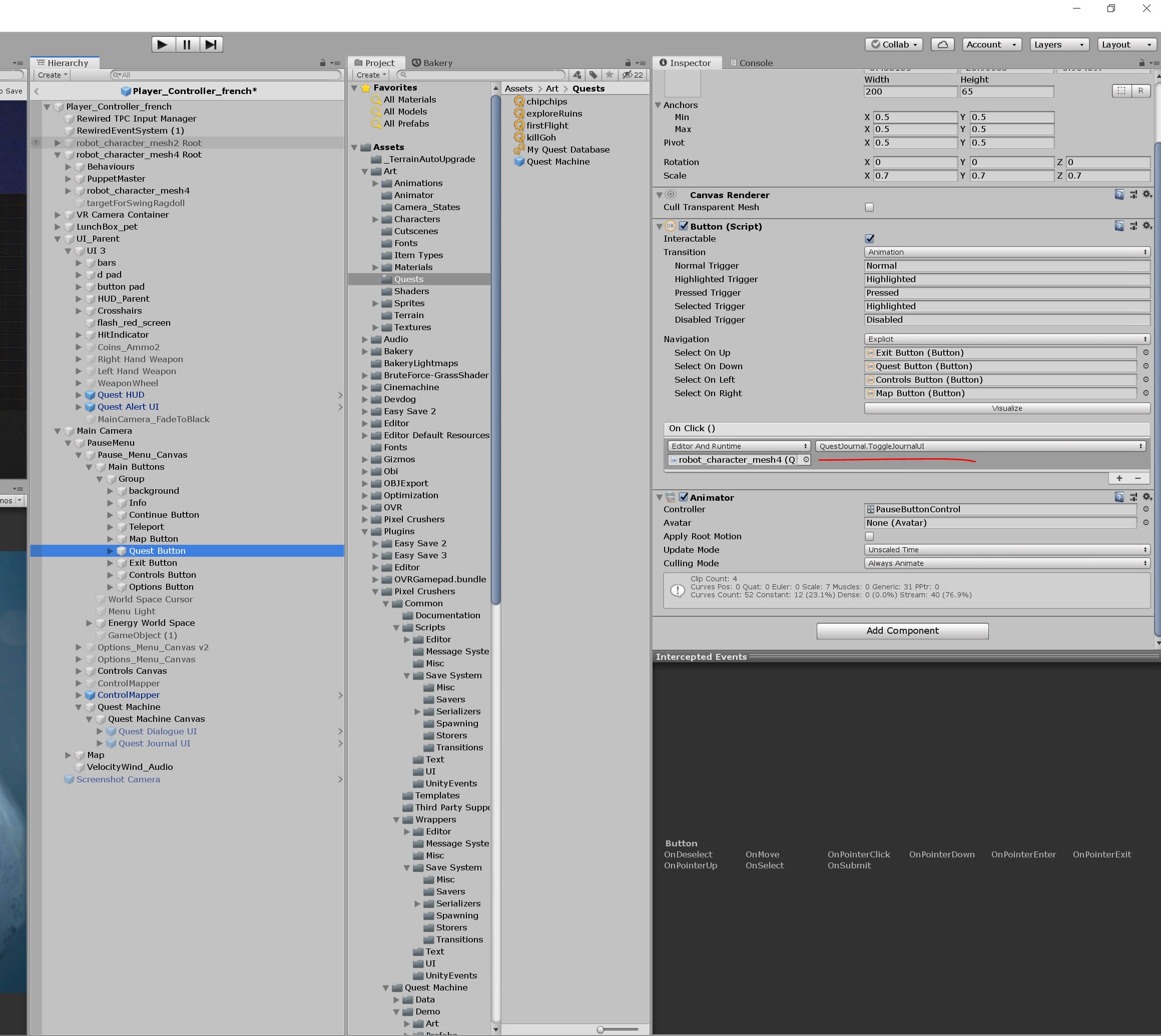Pick object for Select On Up field
Image resolution: width=1161 pixels, height=1036 pixels.
click(1145, 353)
